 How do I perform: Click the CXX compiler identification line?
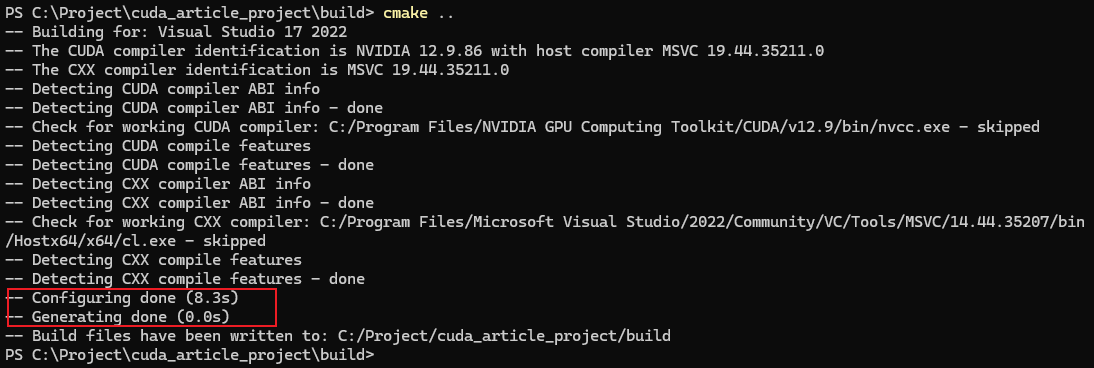click(257, 70)
